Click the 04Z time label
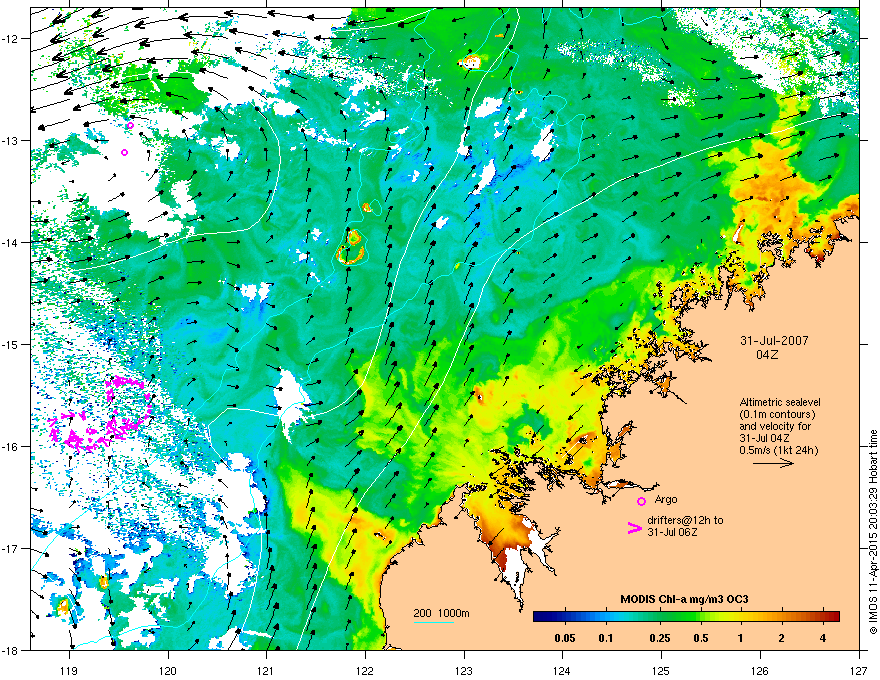The height and width of the screenshot is (680, 880). 767,355
